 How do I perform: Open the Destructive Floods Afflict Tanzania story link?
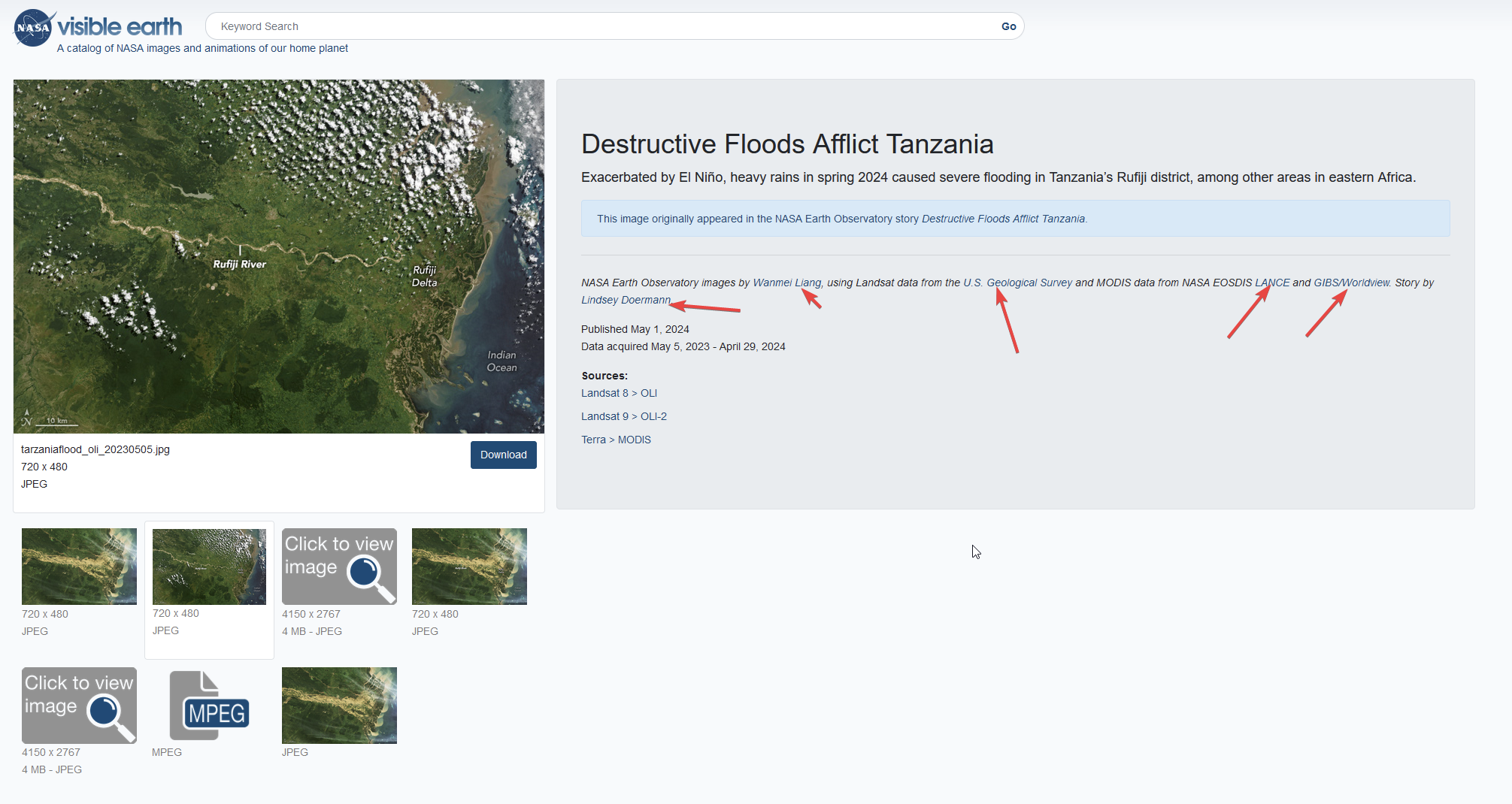pos(1004,219)
